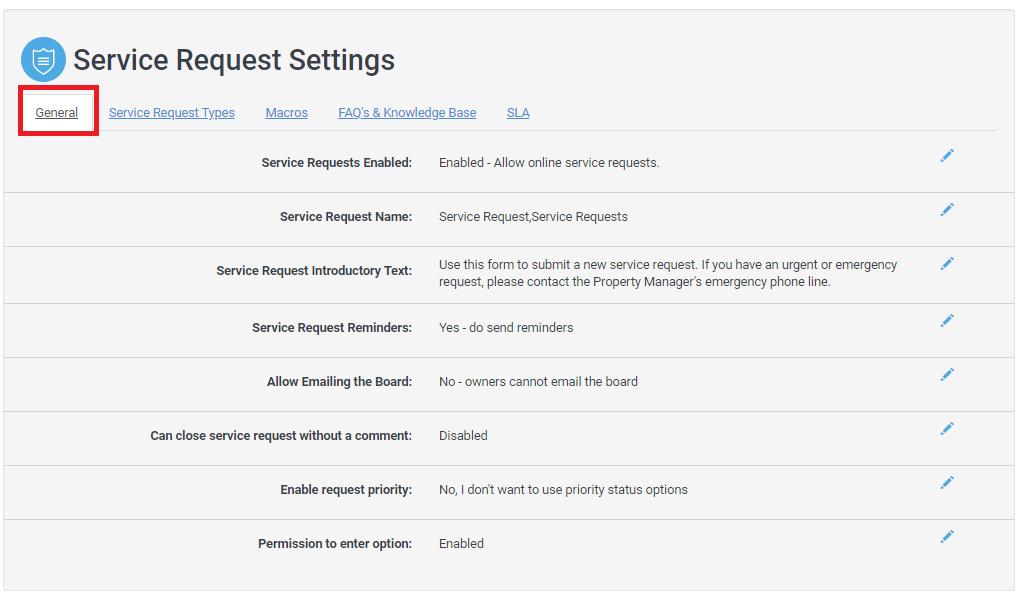Edit close service request without comment setting
Image resolution: width=1022 pixels, height=597 pixels.
click(946, 429)
